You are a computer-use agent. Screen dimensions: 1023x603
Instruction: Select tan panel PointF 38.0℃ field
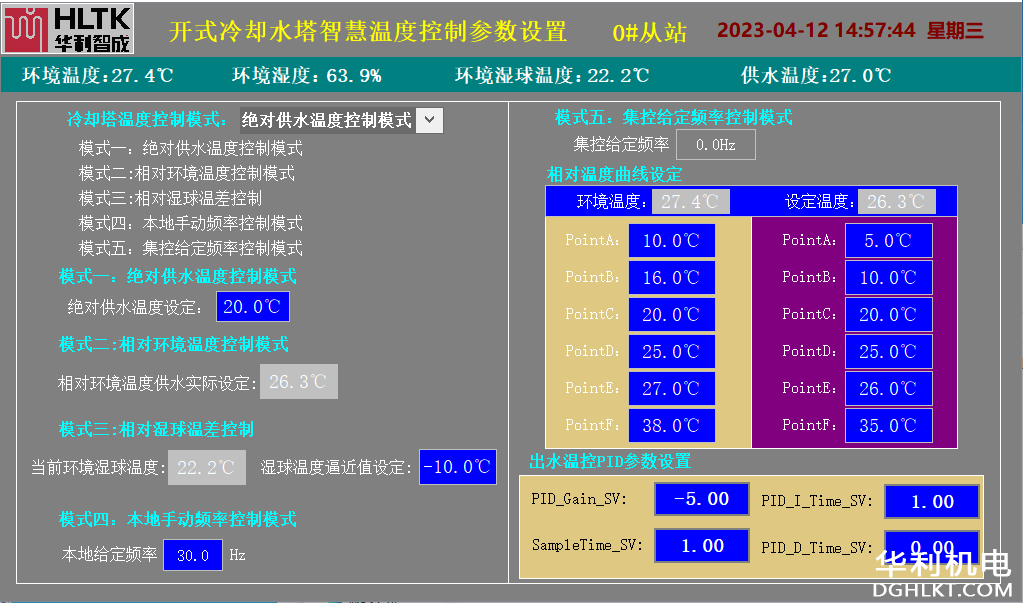coord(671,425)
